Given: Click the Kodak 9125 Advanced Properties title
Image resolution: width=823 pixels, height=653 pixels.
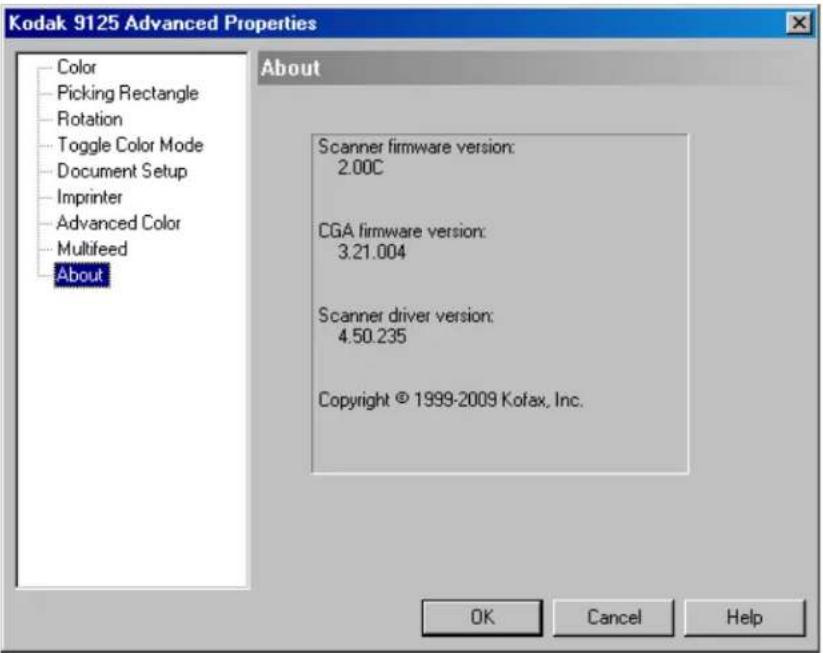Looking at the screenshot, I should [x=163, y=23].
